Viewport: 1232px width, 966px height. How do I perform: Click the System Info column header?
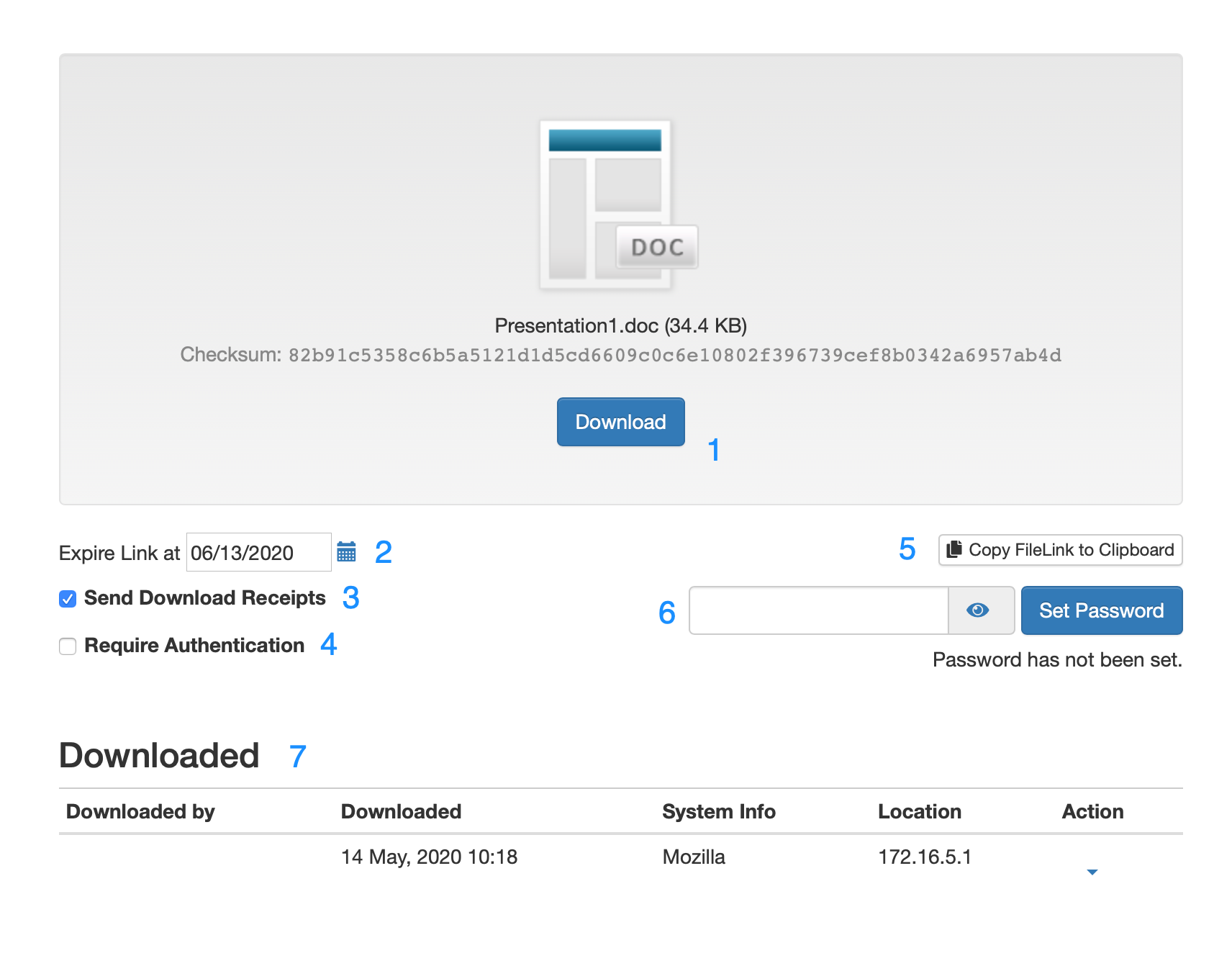pos(718,811)
